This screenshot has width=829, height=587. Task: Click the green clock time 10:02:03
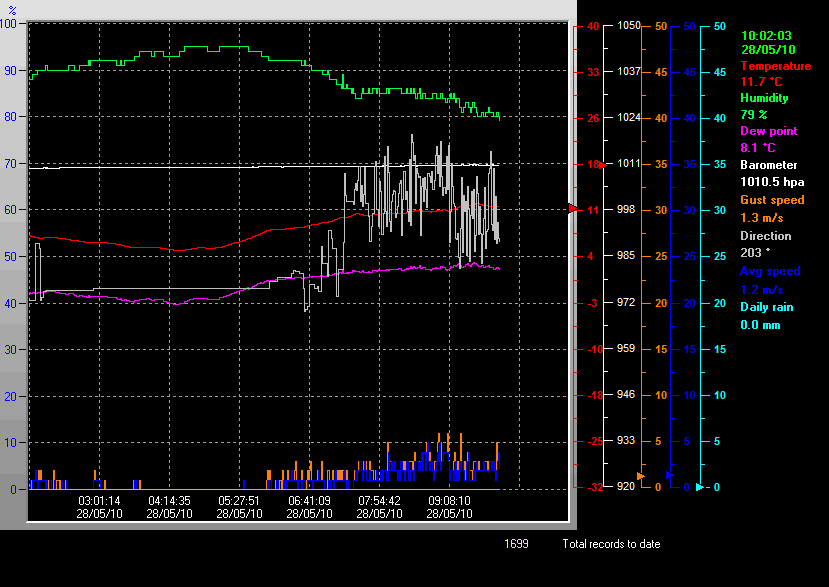click(766, 36)
